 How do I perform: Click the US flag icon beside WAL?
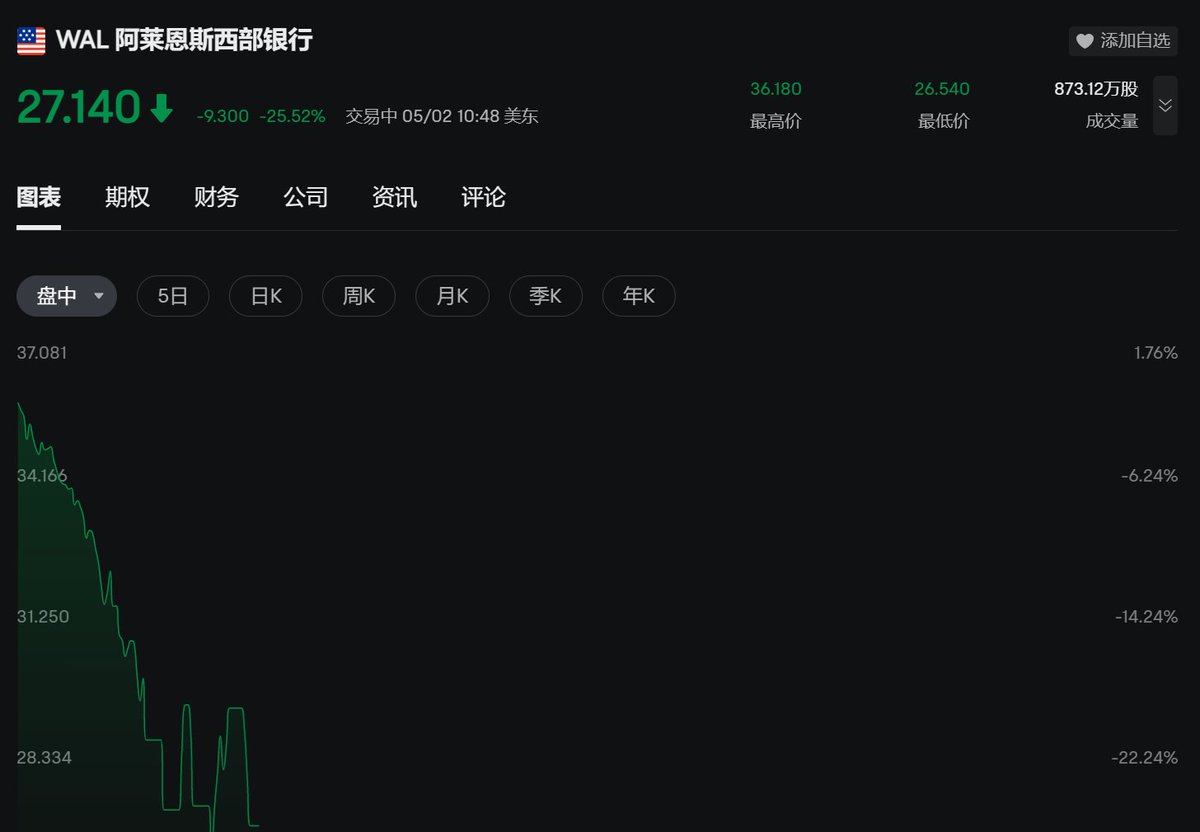pos(31,41)
